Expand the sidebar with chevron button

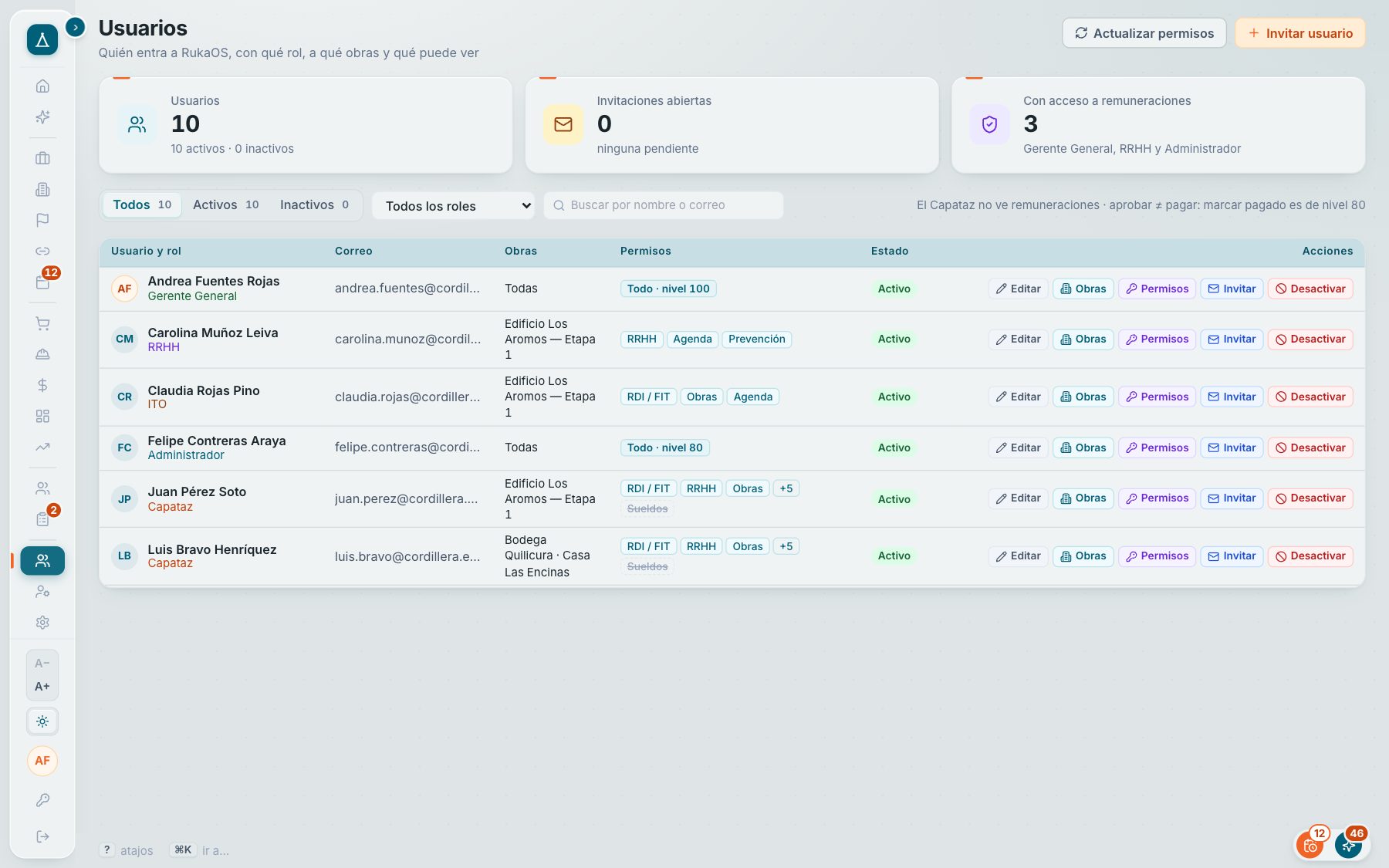pos(75,28)
